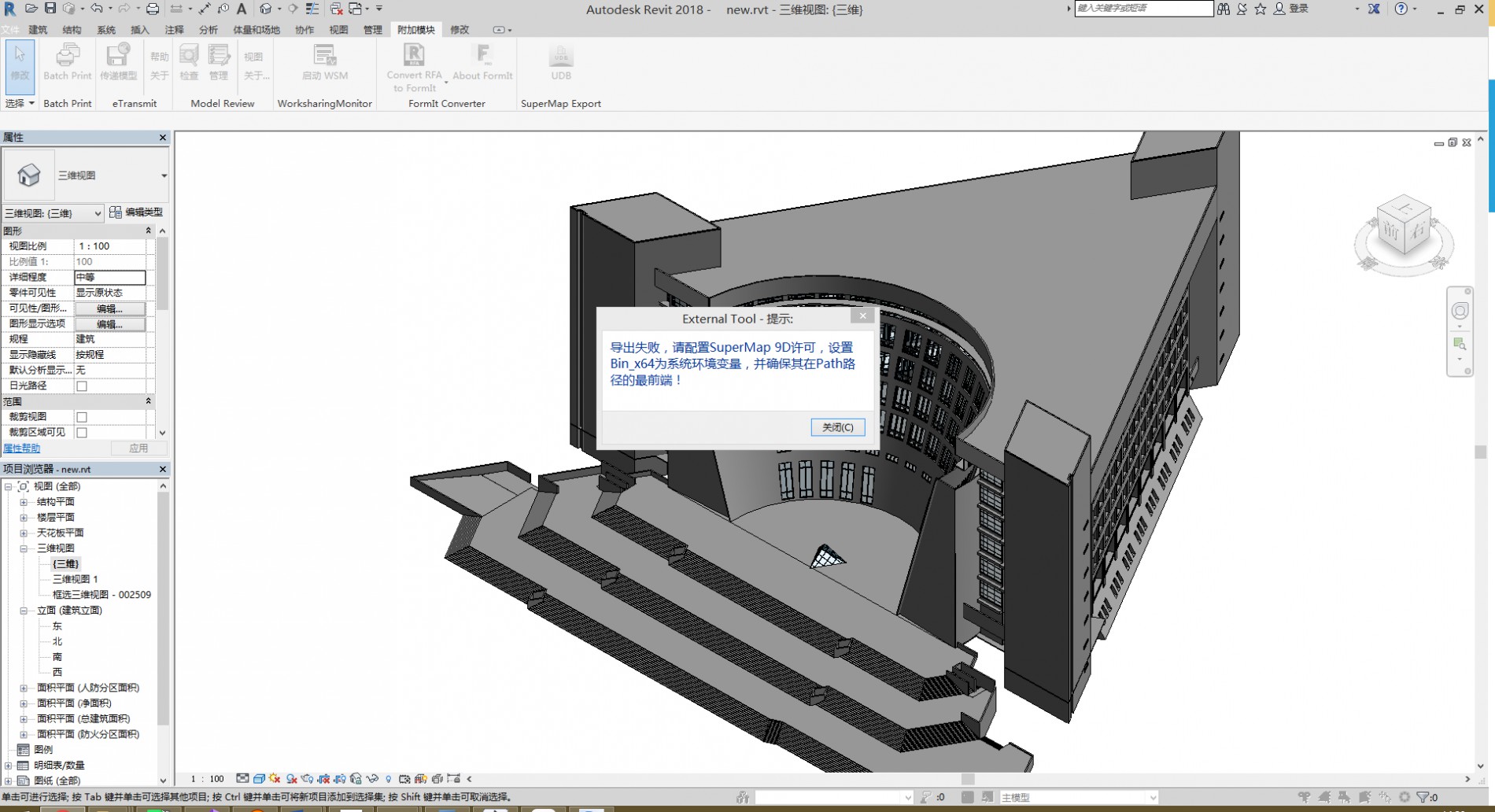Image resolution: width=1495 pixels, height=812 pixels.
Task: Open the 主模型 design option dropdown
Action: pos(1078,797)
